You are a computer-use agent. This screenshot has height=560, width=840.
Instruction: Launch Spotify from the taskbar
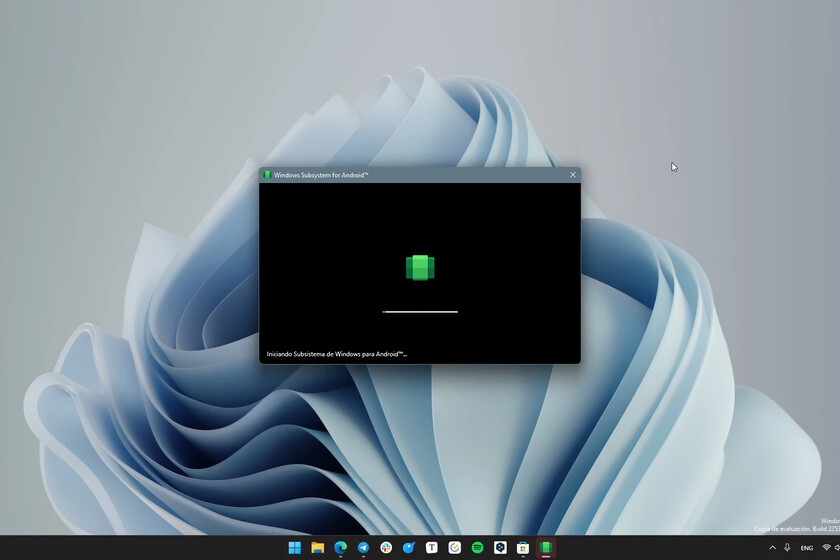[x=477, y=547]
